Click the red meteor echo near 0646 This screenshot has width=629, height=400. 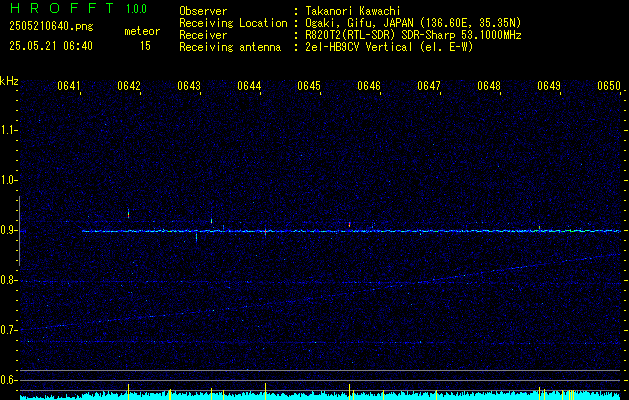[x=349, y=224]
